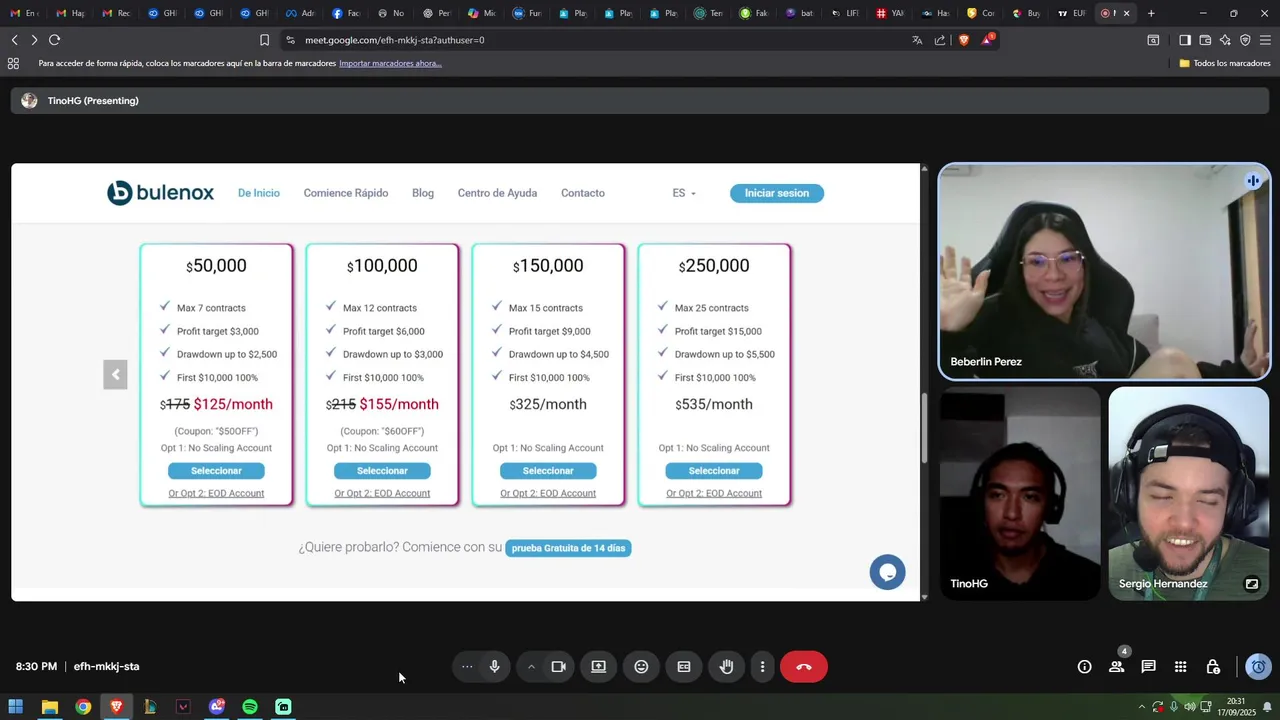Toggle closed captions in Meet
Viewport: 1280px width, 720px height.
tap(684, 667)
